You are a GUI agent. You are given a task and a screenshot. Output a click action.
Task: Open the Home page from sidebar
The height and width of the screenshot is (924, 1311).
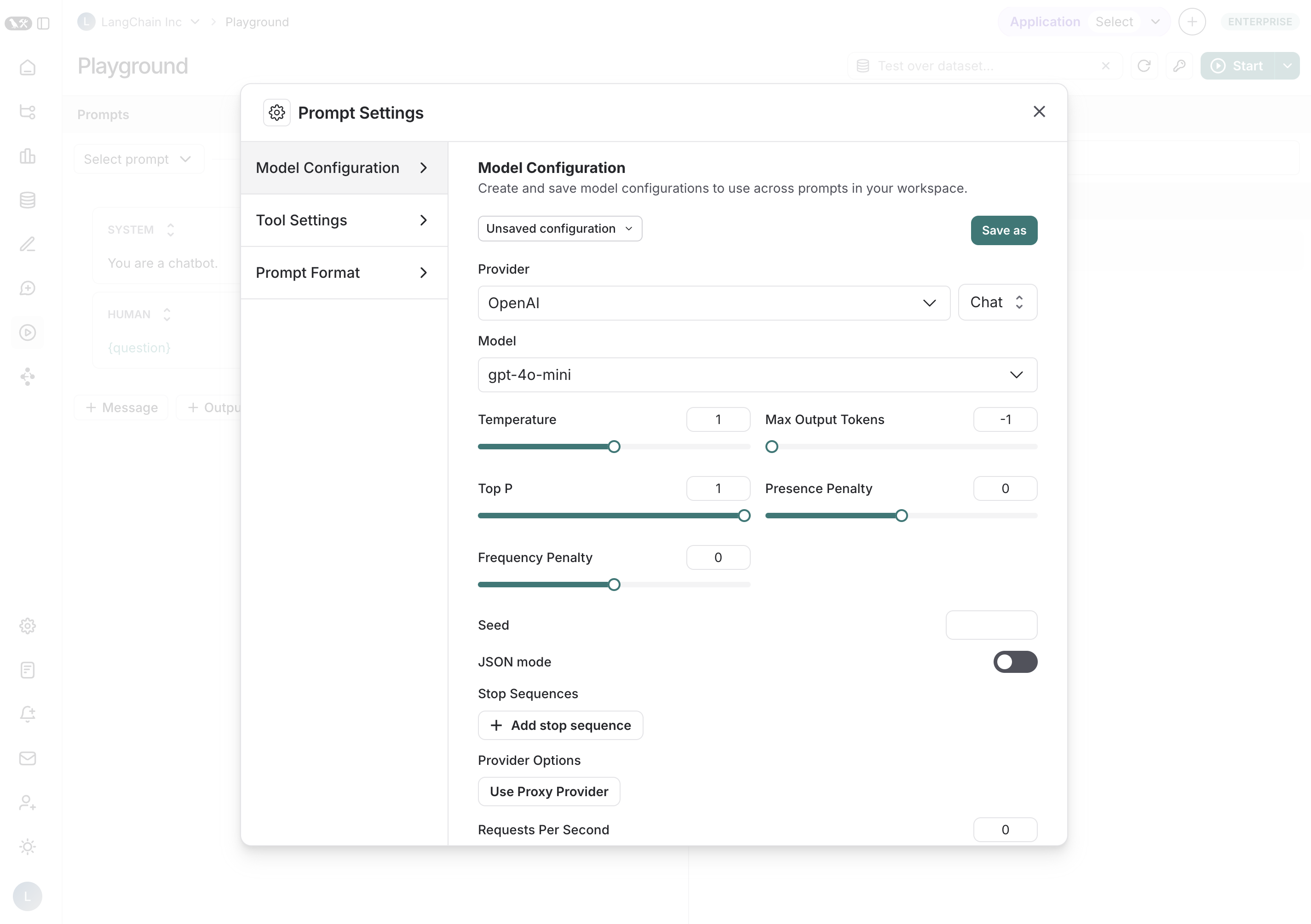28,67
